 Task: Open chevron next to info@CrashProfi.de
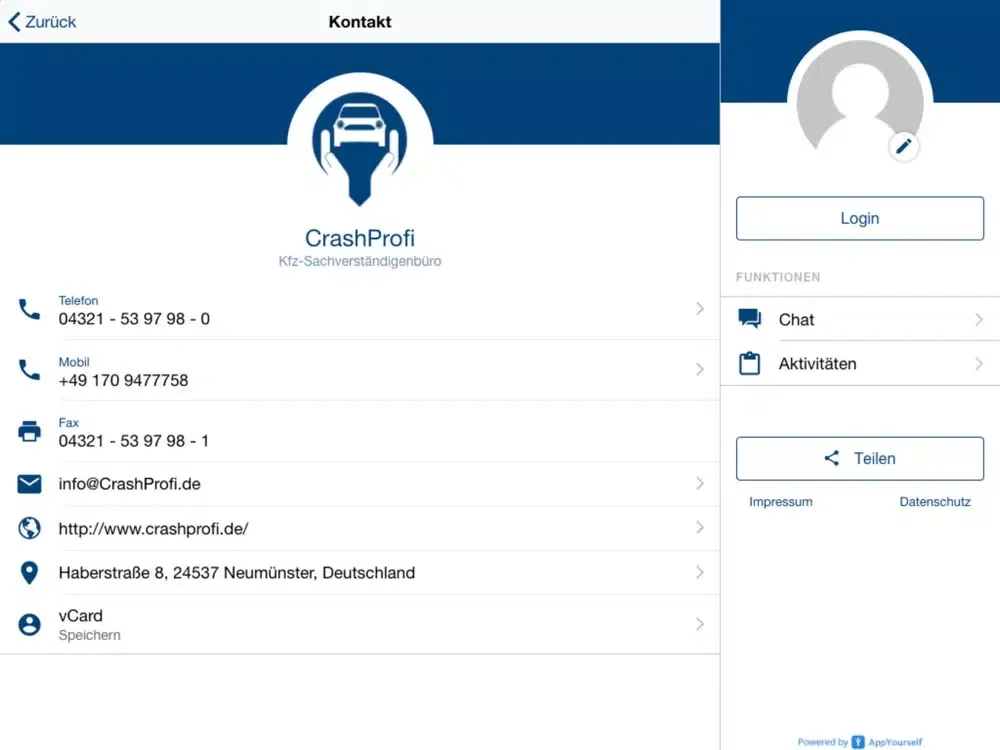[x=700, y=483]
